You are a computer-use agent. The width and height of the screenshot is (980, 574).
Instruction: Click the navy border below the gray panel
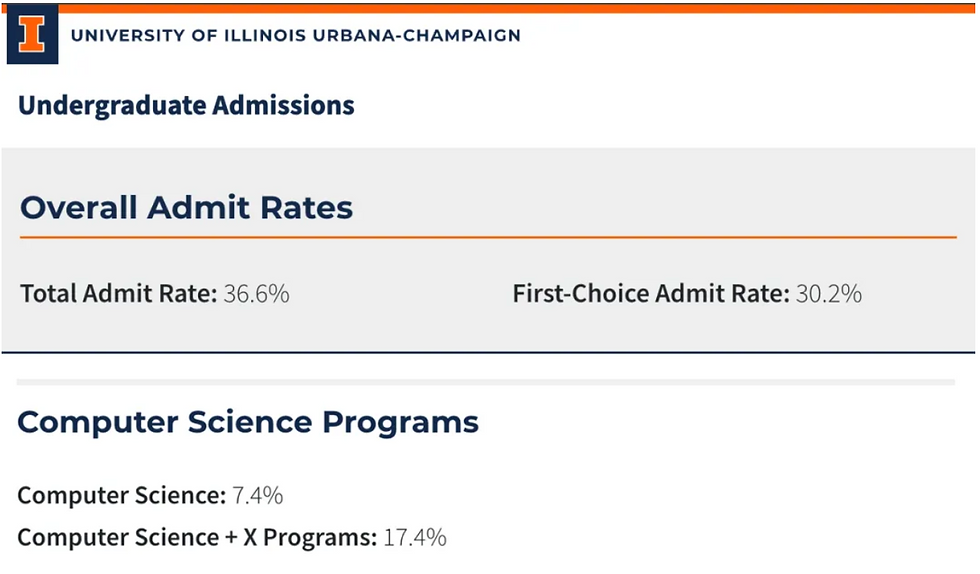point(488,352)
